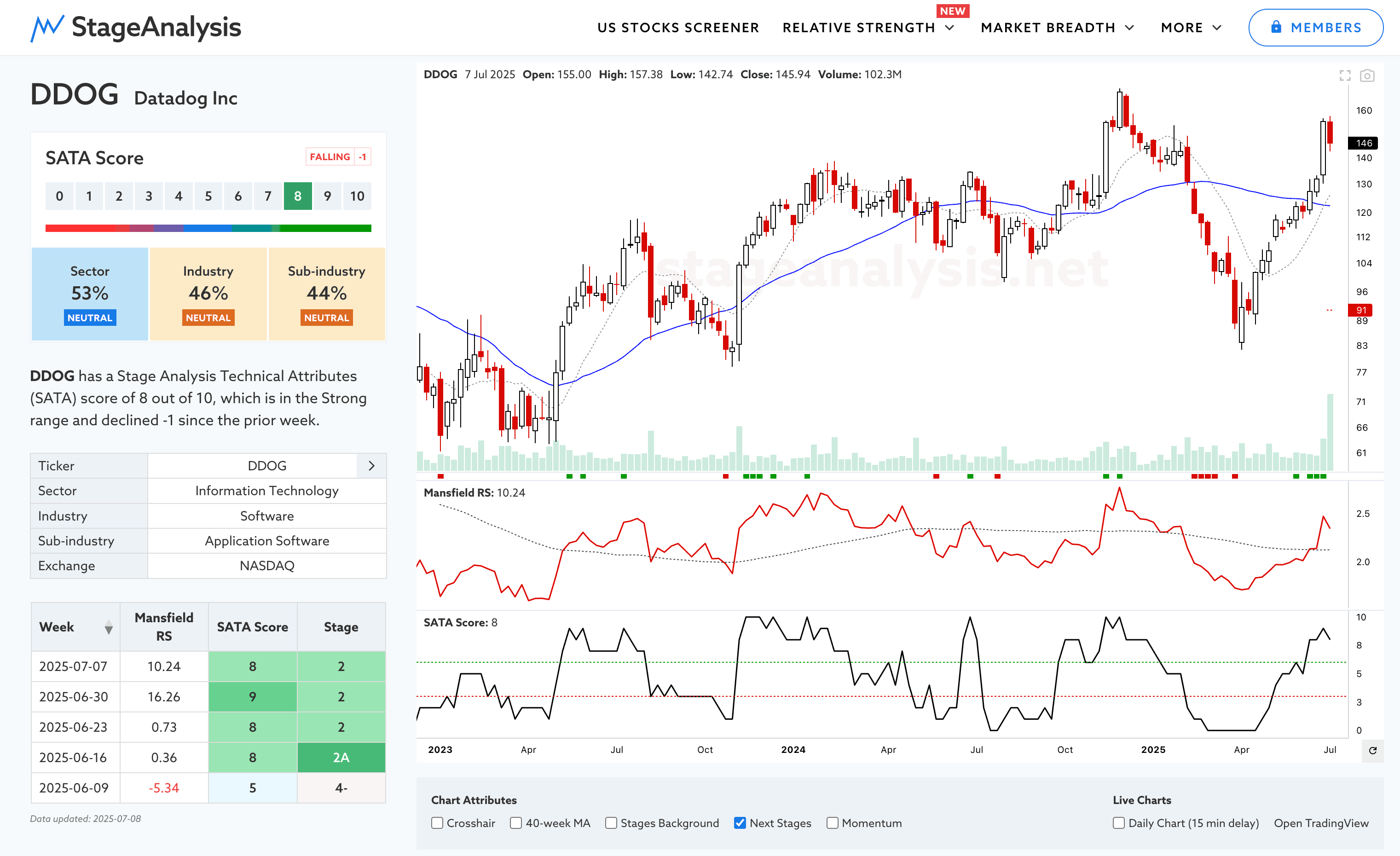Click Information Technology sector value
1400x856 pixels.
coord(267,491)
